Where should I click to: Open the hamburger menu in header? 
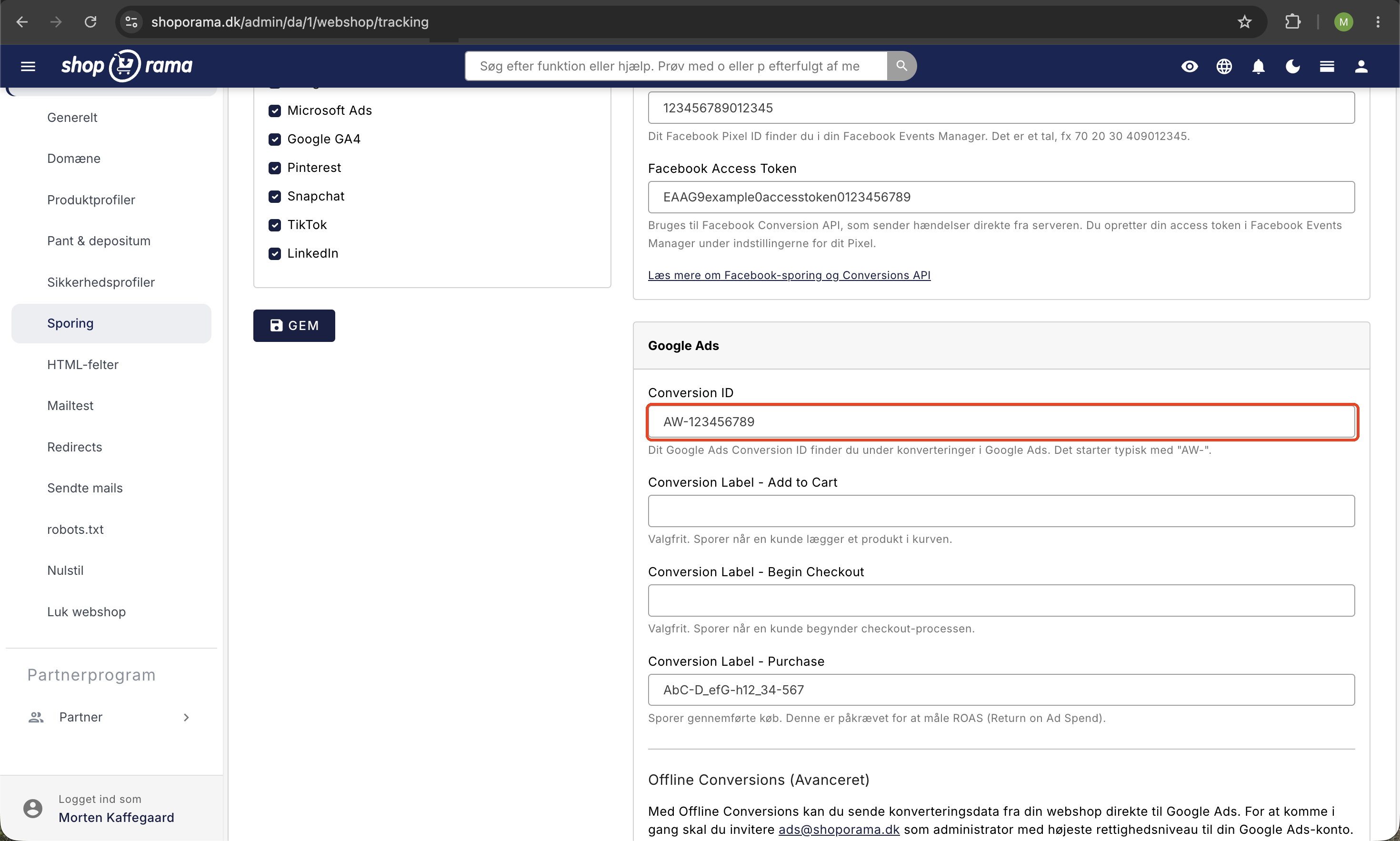(x=28, y=66)
